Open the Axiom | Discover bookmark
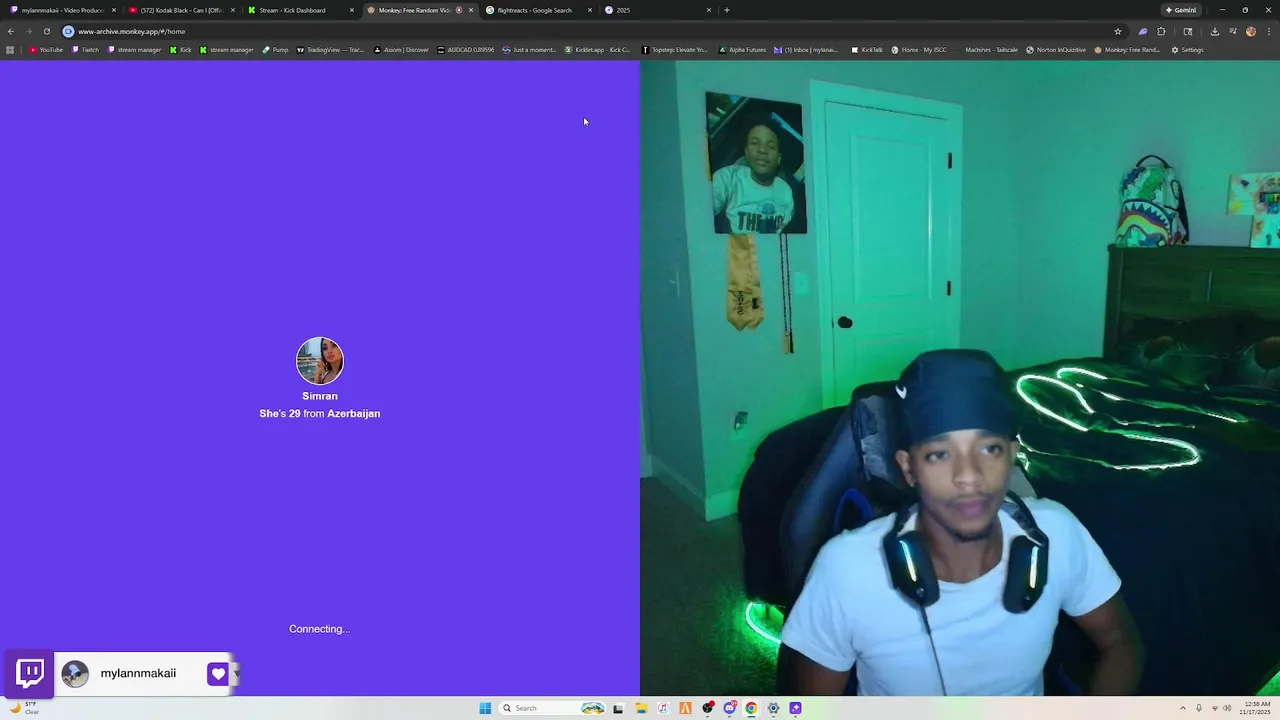This screenshot has height=720, width=1280. [401, 50]
